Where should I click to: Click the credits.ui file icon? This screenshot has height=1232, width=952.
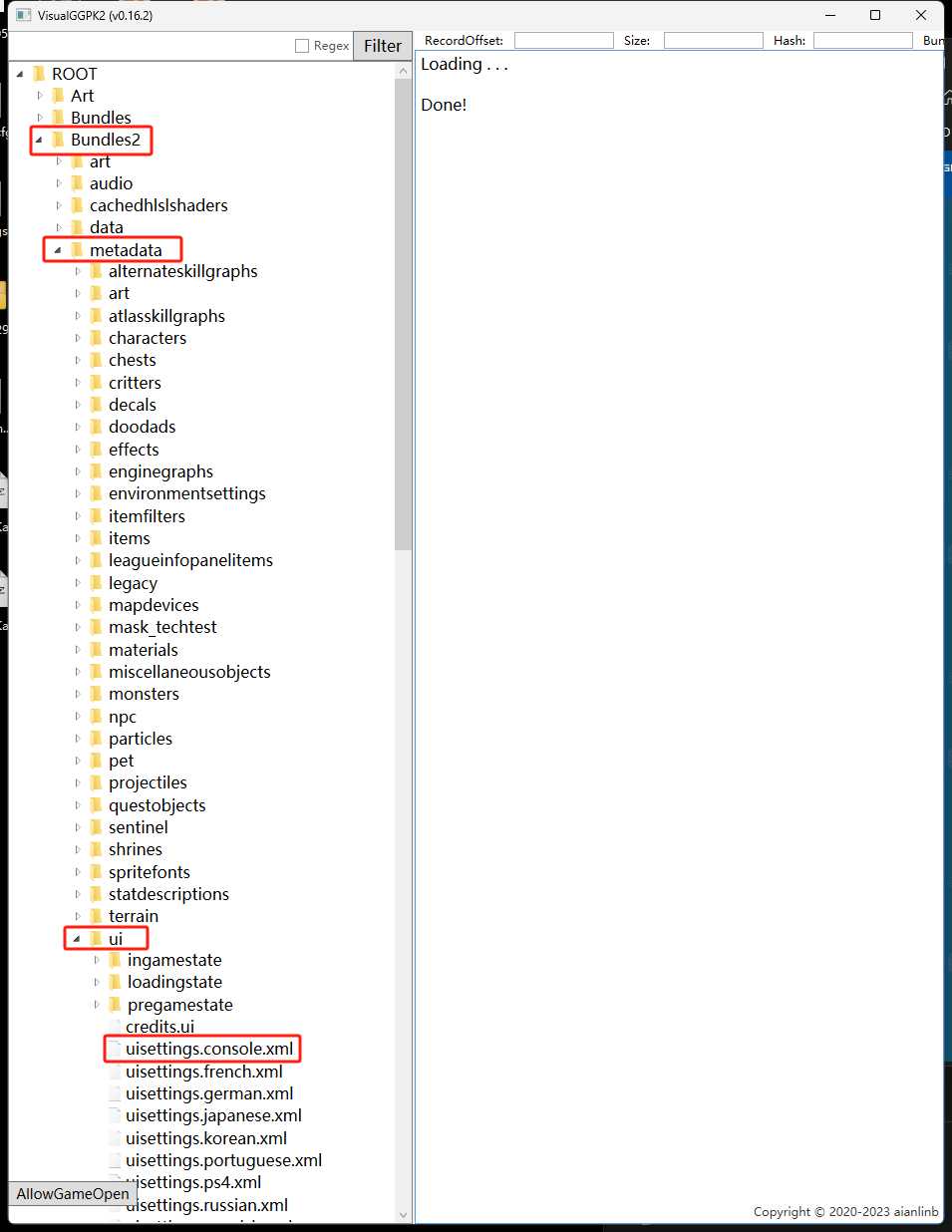pos(114,1026)
